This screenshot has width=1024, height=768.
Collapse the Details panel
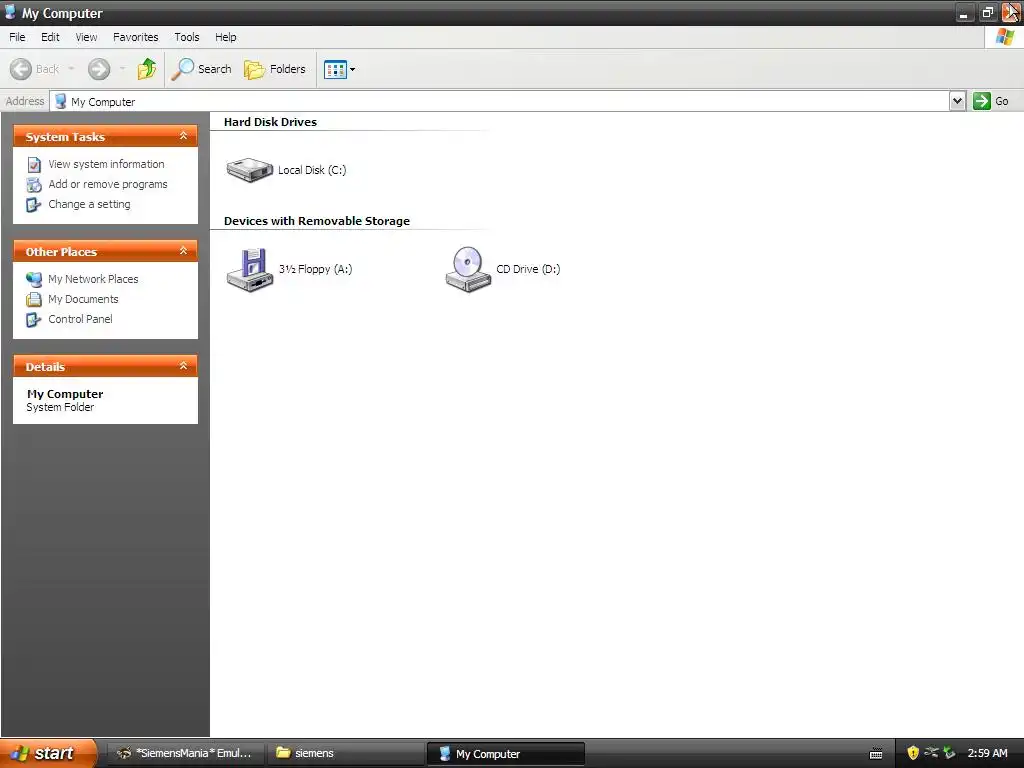coord(184,366)
